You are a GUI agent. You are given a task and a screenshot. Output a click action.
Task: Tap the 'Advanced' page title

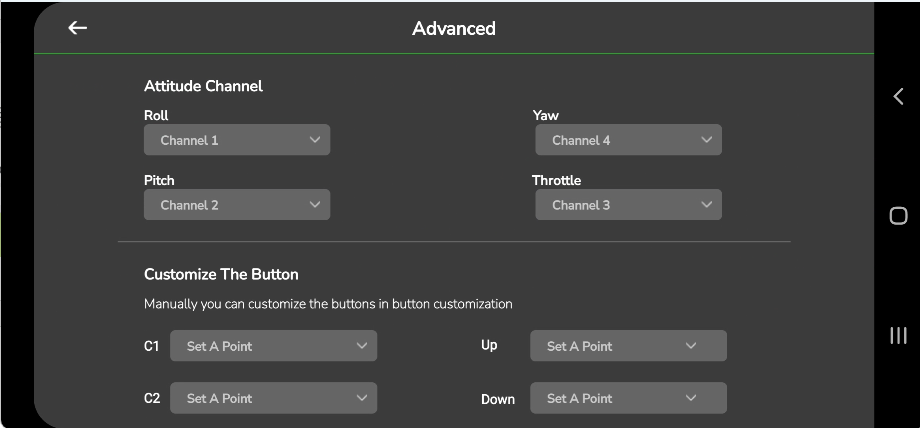pyautogui.click(x=453, y=28)
